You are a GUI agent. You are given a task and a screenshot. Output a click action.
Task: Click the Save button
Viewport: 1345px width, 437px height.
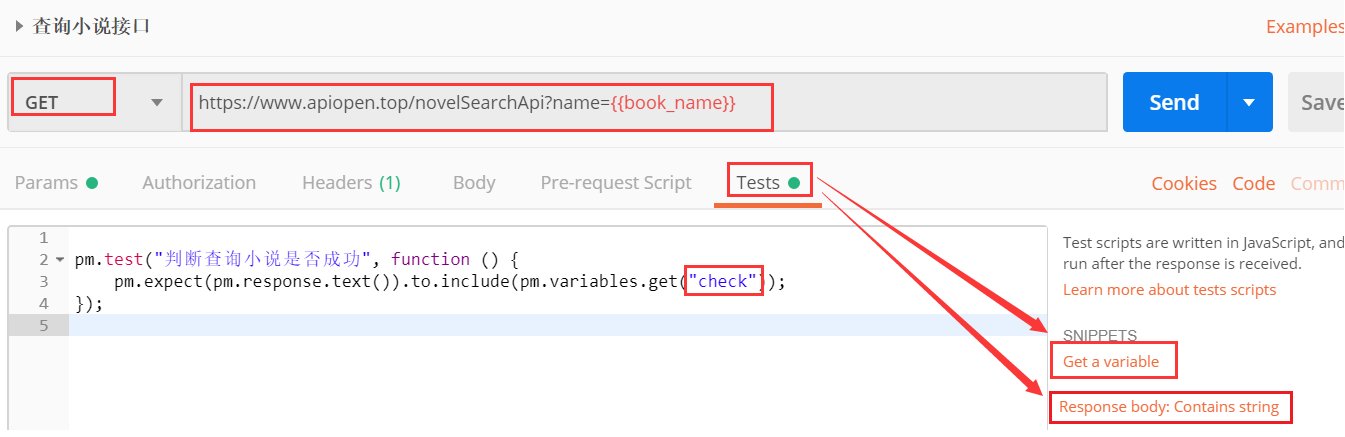pyautogui.click(x=1320, y=102)
